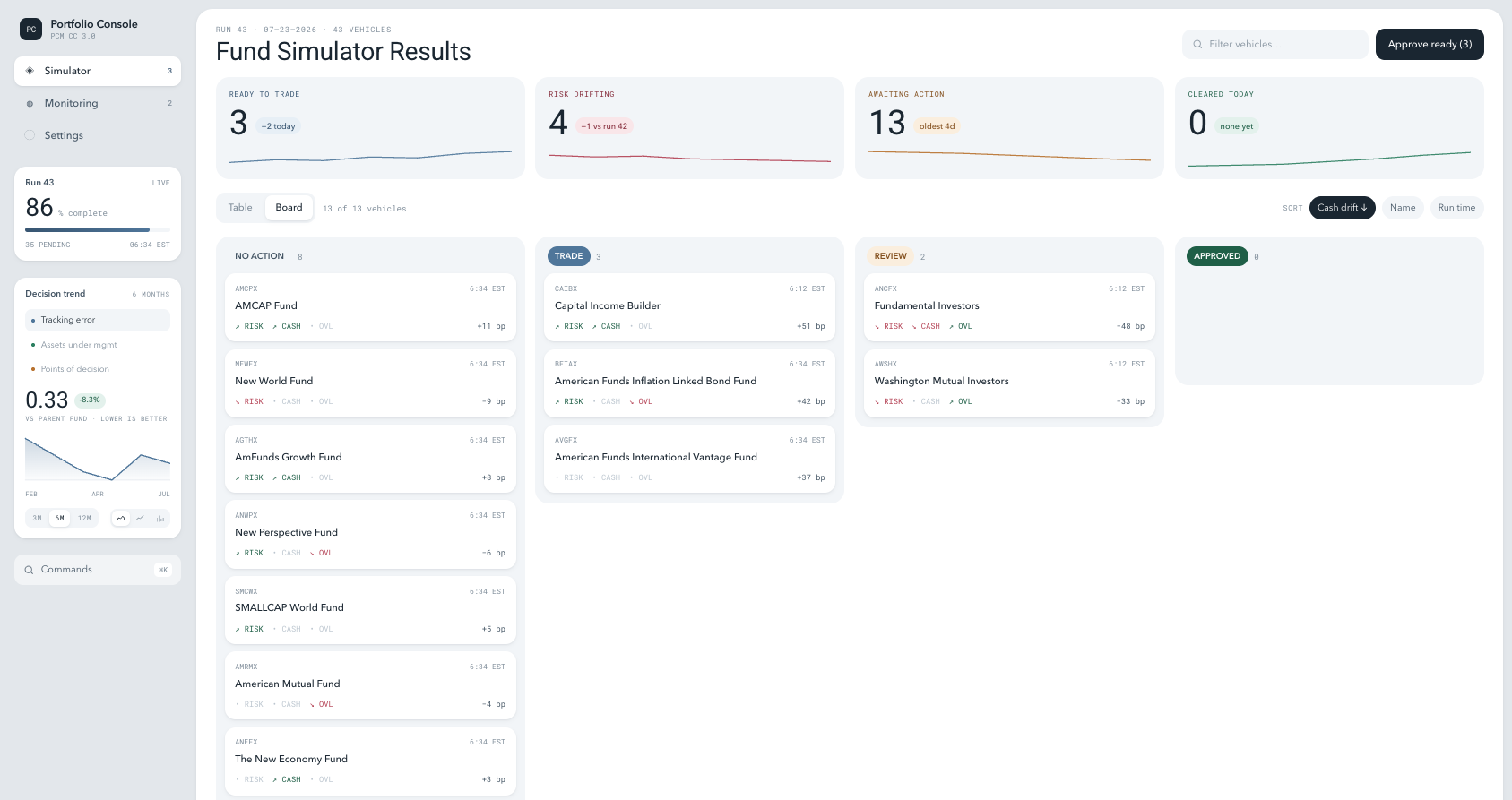Image resolution: width=1512 pixels, height=800 pixels.
Task: Click the Decision trend chart
Action: (98, 459)
